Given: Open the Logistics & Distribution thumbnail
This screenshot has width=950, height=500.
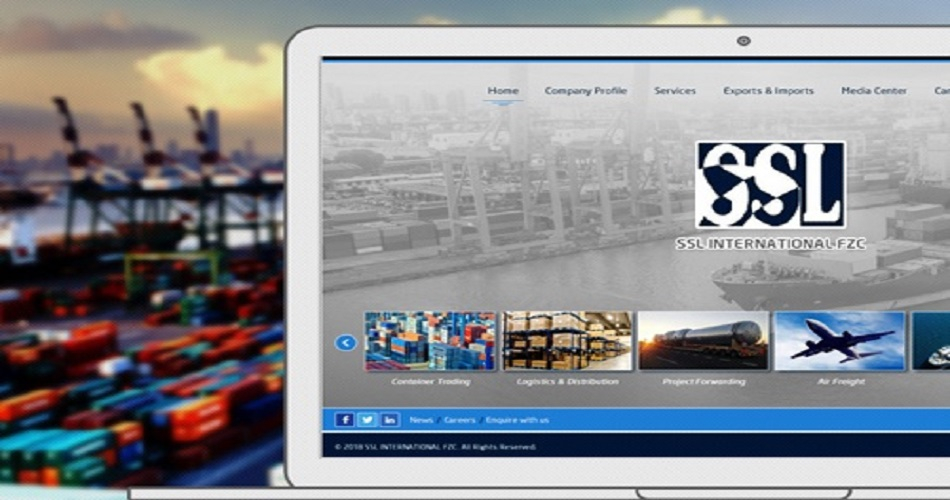Looking at the screenshot, I should click(567, 341).
